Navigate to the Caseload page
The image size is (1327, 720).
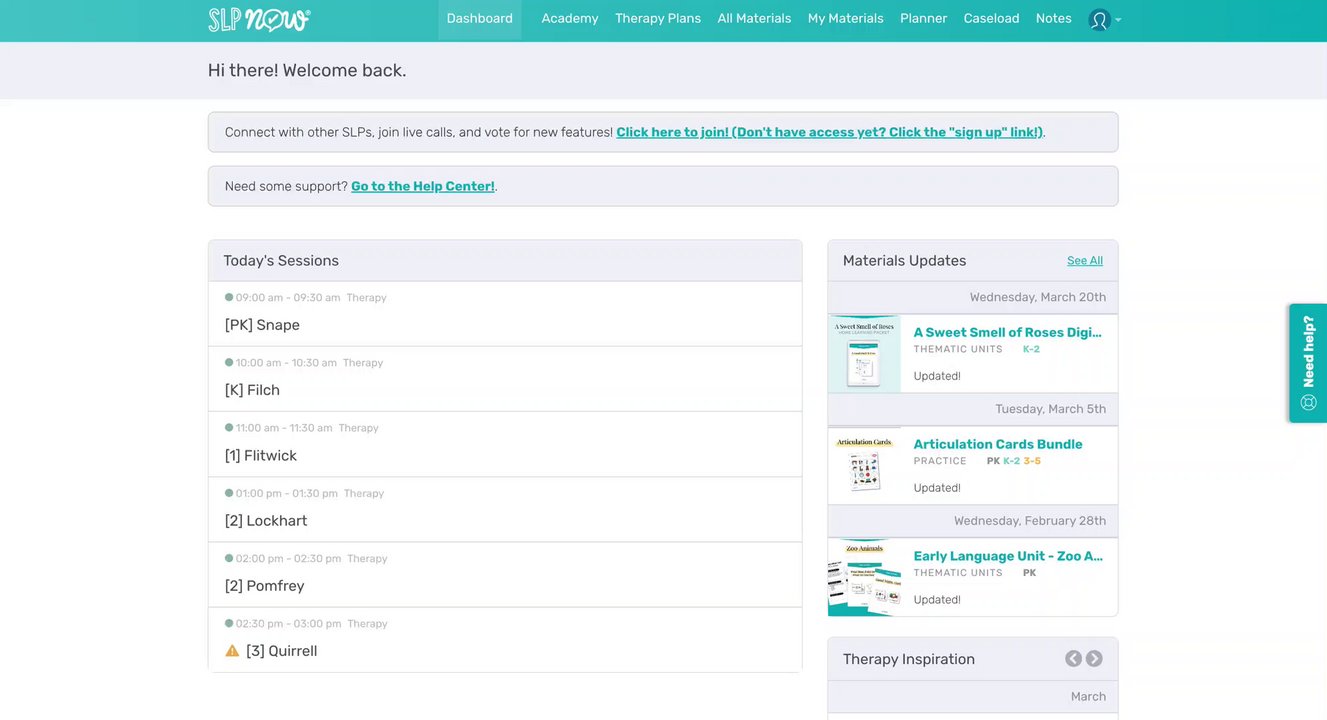click(x=991, y=19)
